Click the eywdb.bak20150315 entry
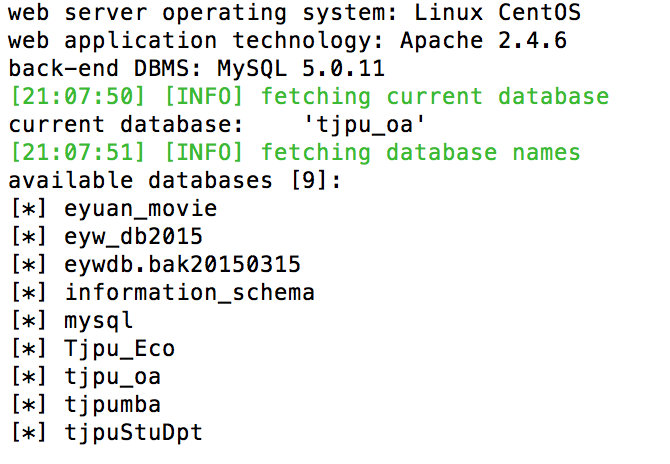670x464 pixels. (182, 264)
